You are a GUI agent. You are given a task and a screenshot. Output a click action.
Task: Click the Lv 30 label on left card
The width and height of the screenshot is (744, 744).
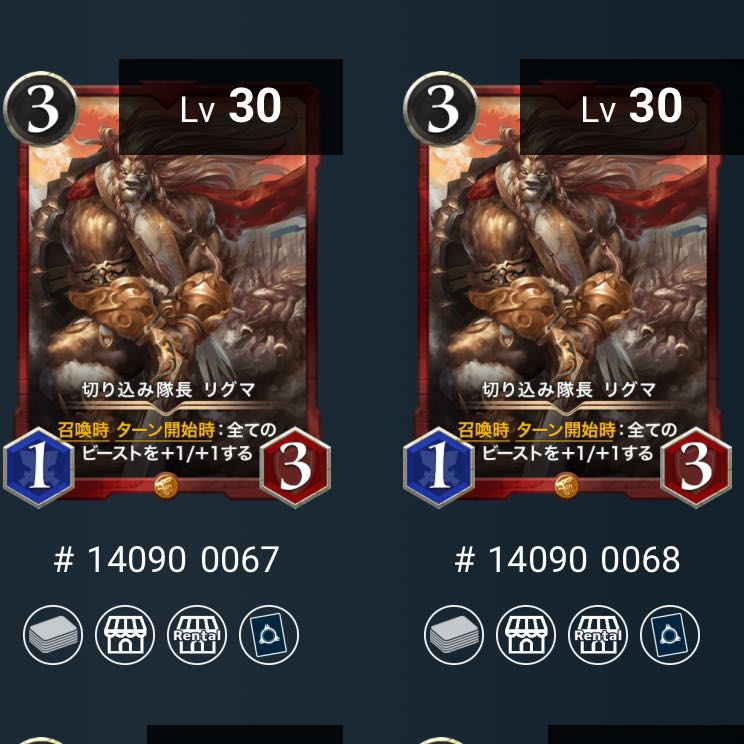pos(231,106)
